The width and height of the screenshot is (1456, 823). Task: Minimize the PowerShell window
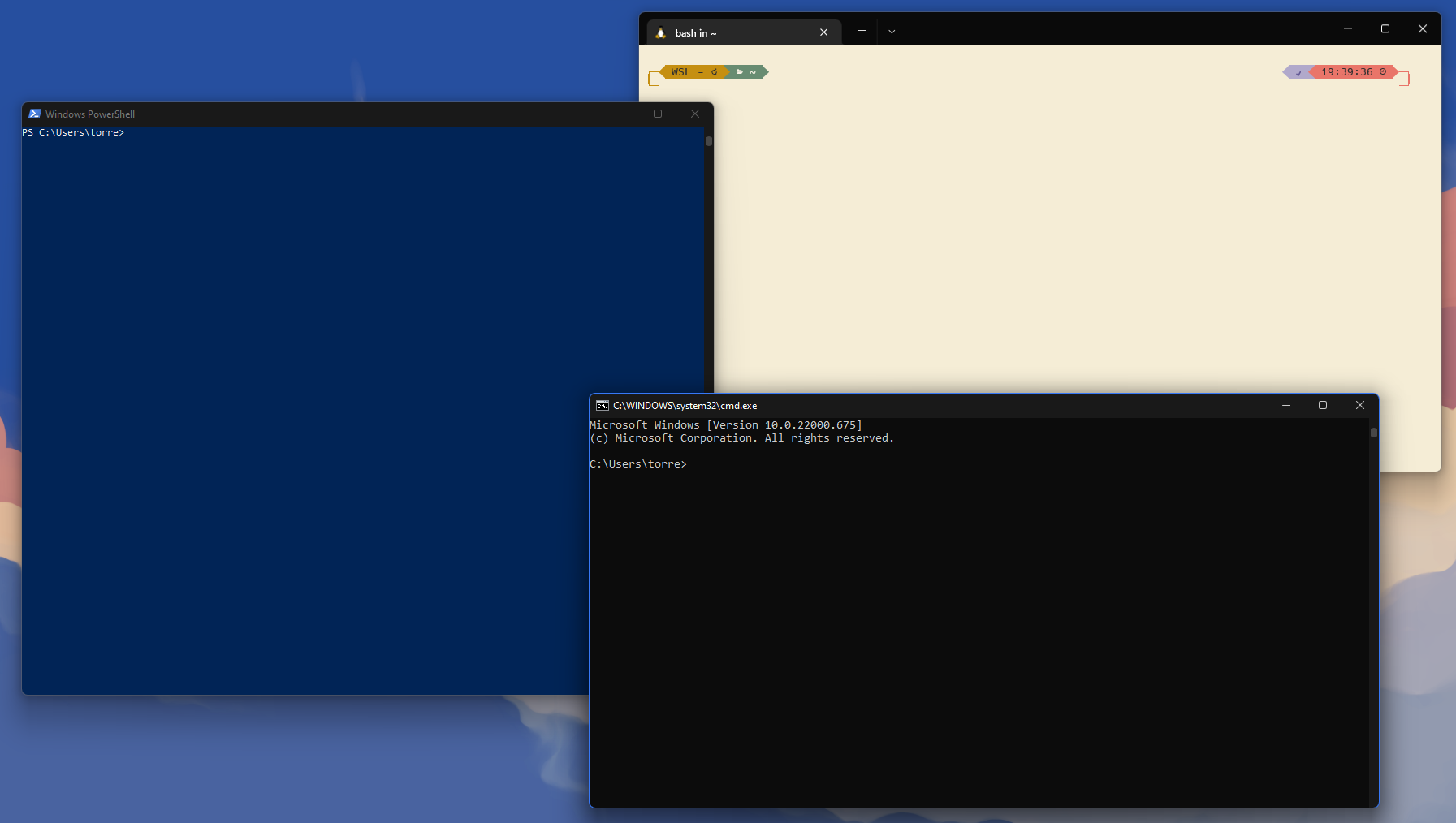pos(621,114)
